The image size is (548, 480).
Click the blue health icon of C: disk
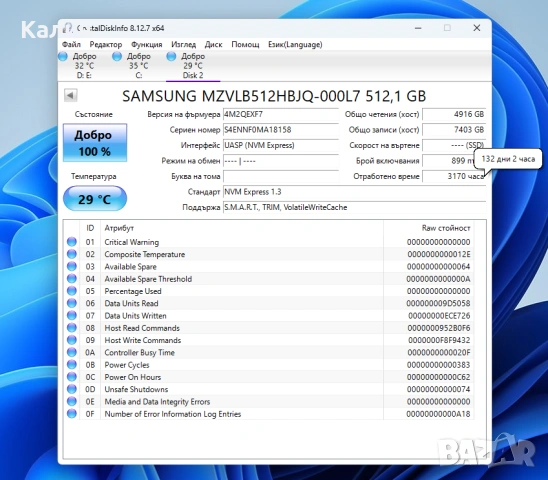(117, 56)
